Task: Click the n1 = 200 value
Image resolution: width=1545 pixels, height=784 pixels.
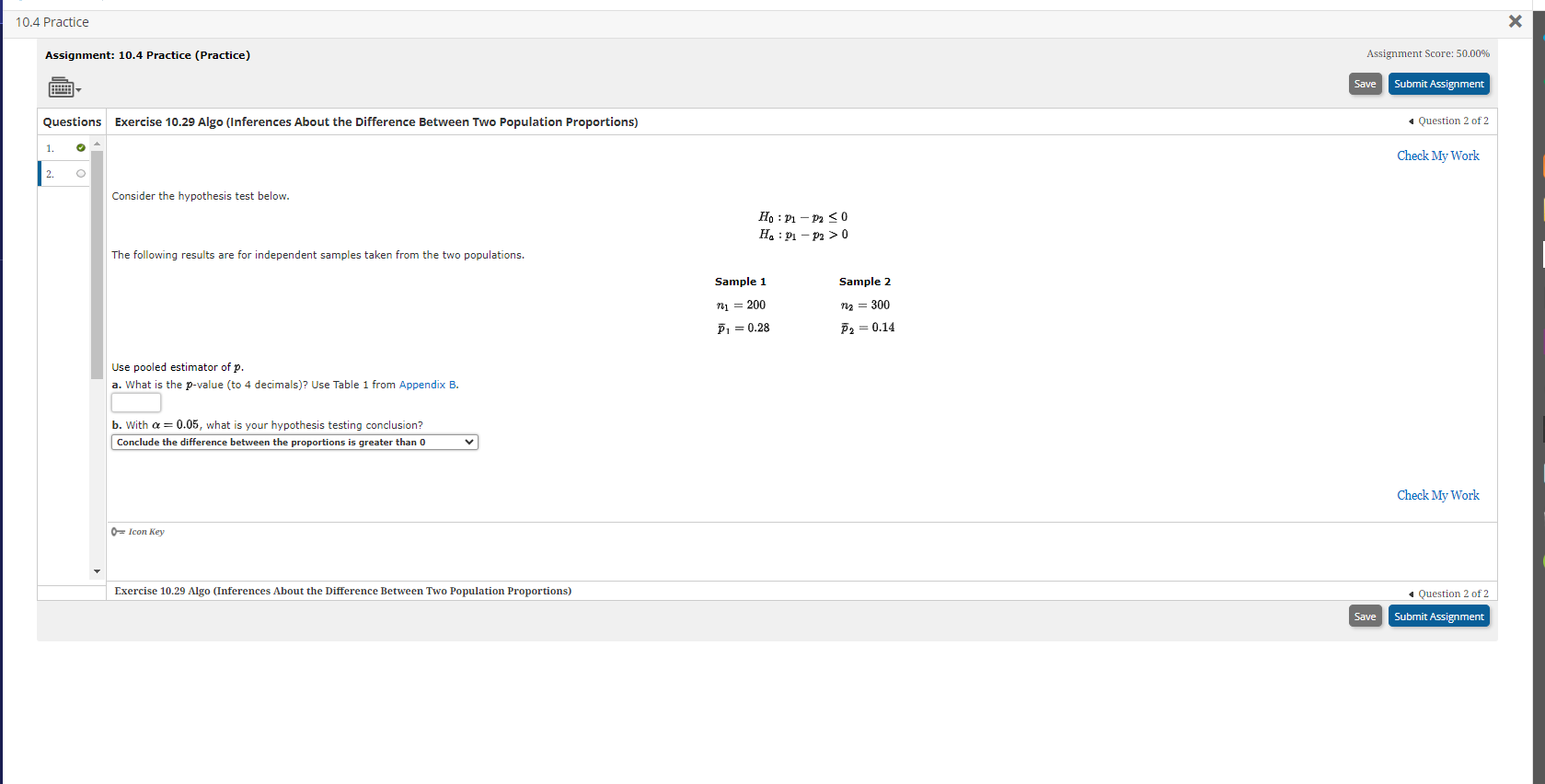Action: [741, 305]
